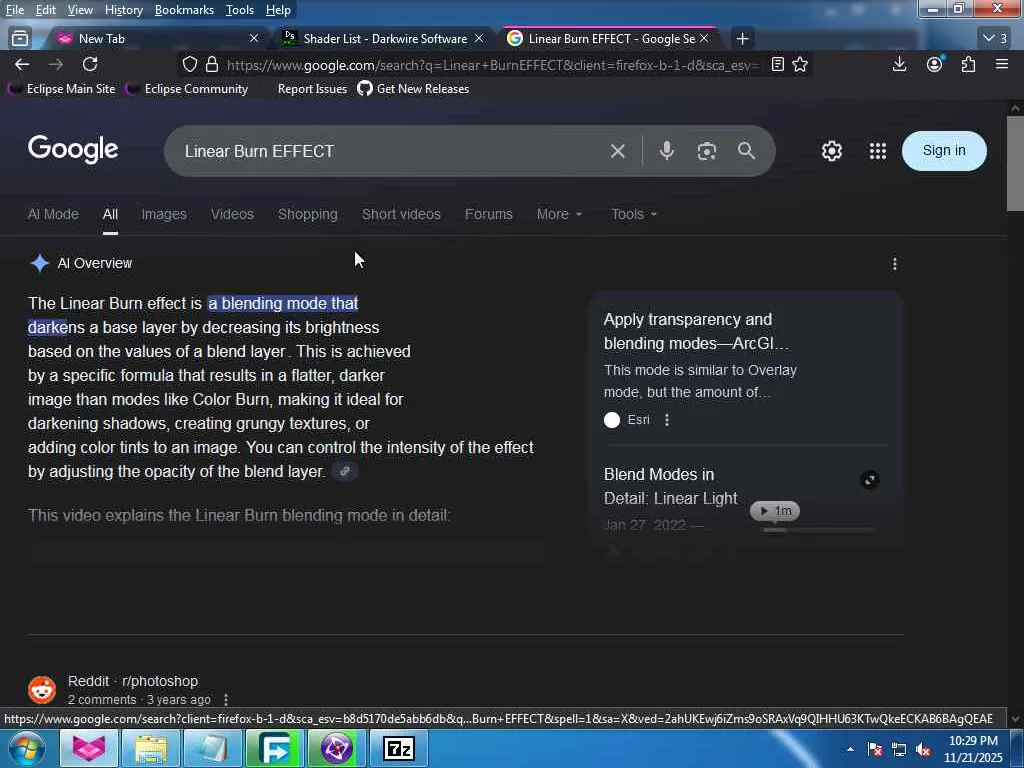The width and height of the screenshot is (1024, 768).
Task: Submit search with the magnifier icon
Action: click(x=746, y=151)
